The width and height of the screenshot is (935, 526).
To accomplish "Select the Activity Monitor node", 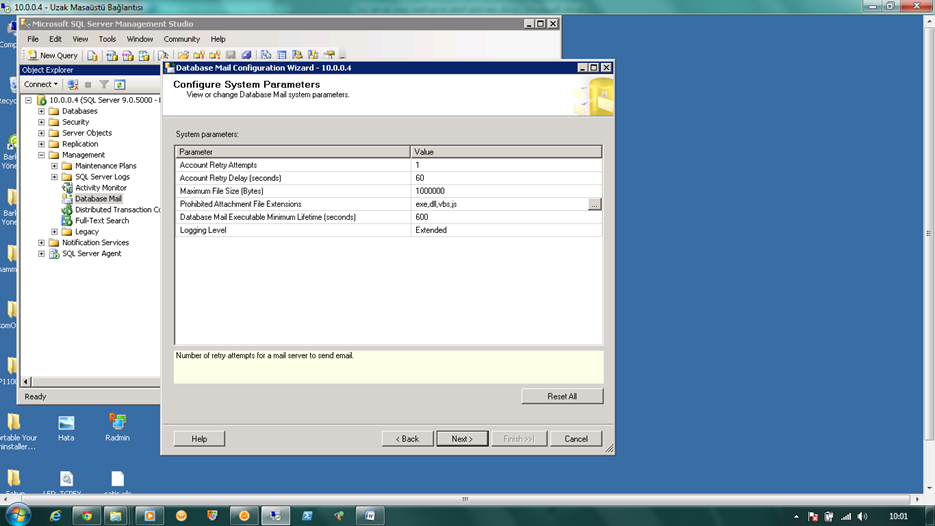I will [x=101, y=188].
